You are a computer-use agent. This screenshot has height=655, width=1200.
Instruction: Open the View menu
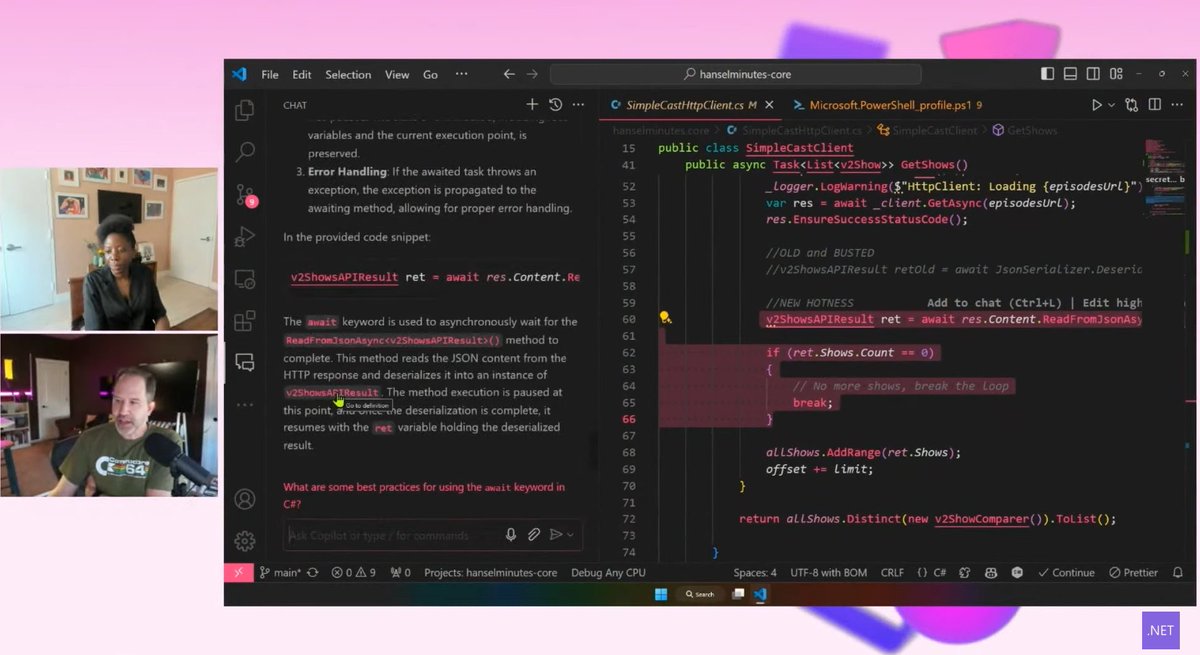pos(397,74)
